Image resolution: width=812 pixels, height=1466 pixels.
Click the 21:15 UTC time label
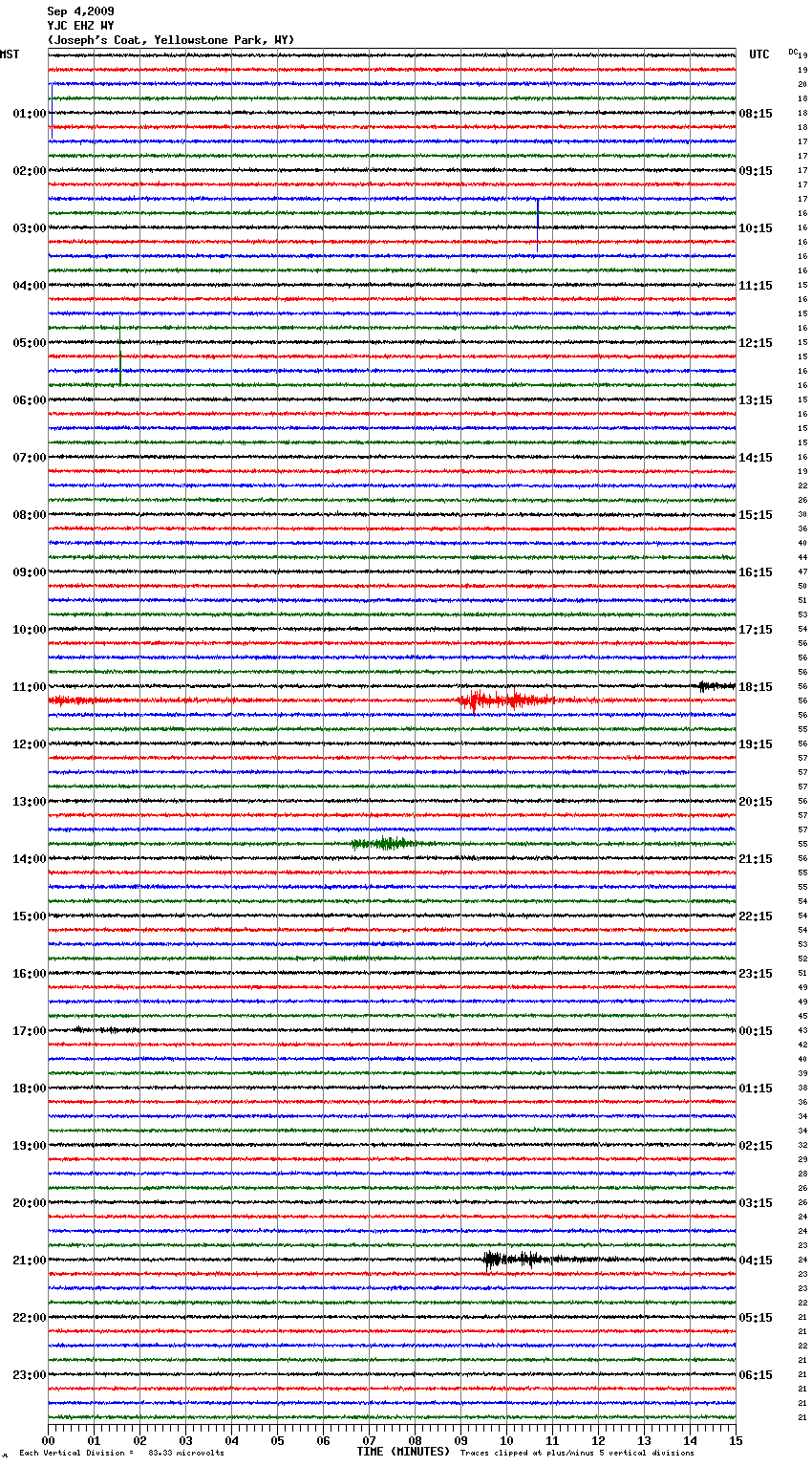(x=756, y=859)
